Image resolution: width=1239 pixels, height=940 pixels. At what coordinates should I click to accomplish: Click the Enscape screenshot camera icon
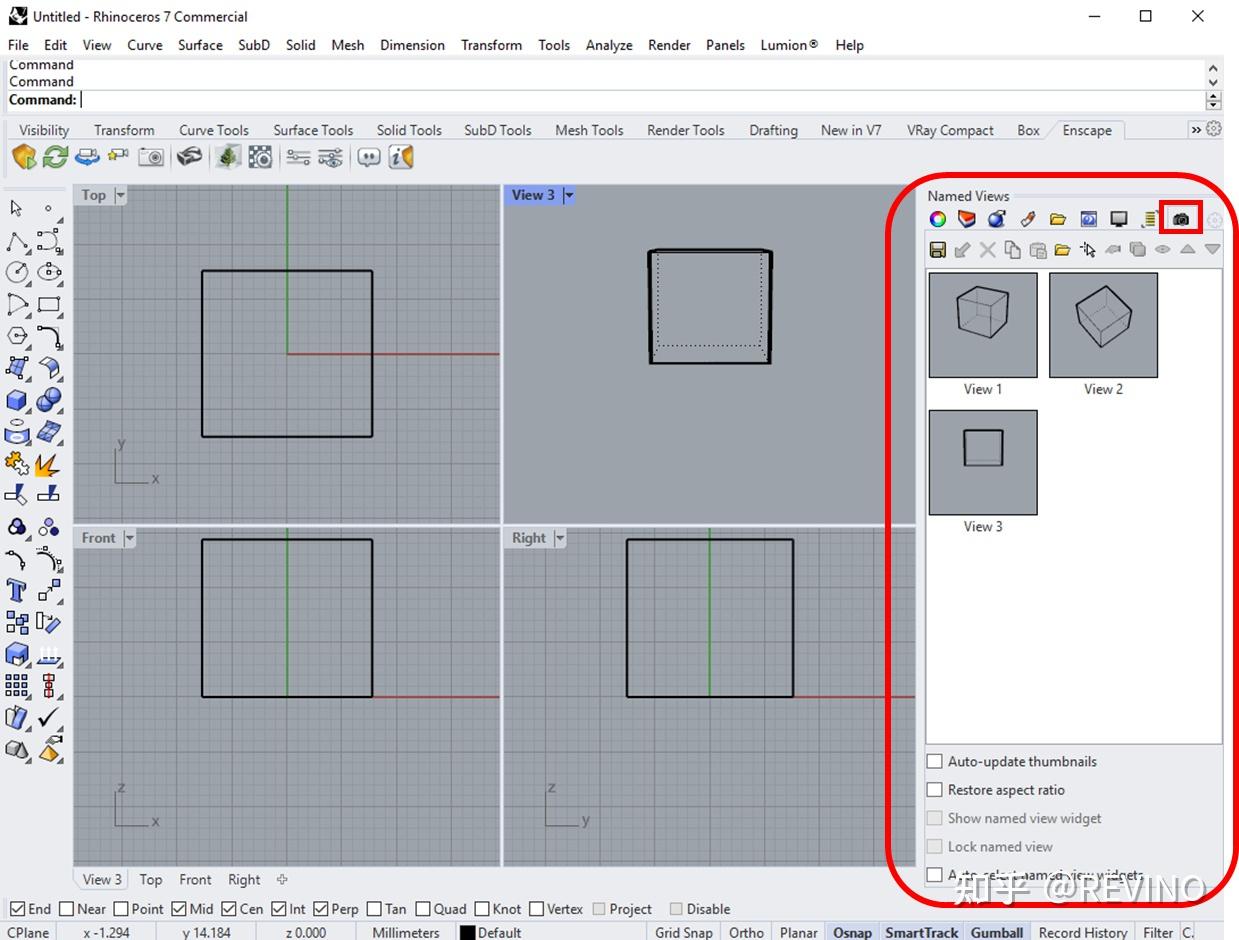[x=151, y=157]
